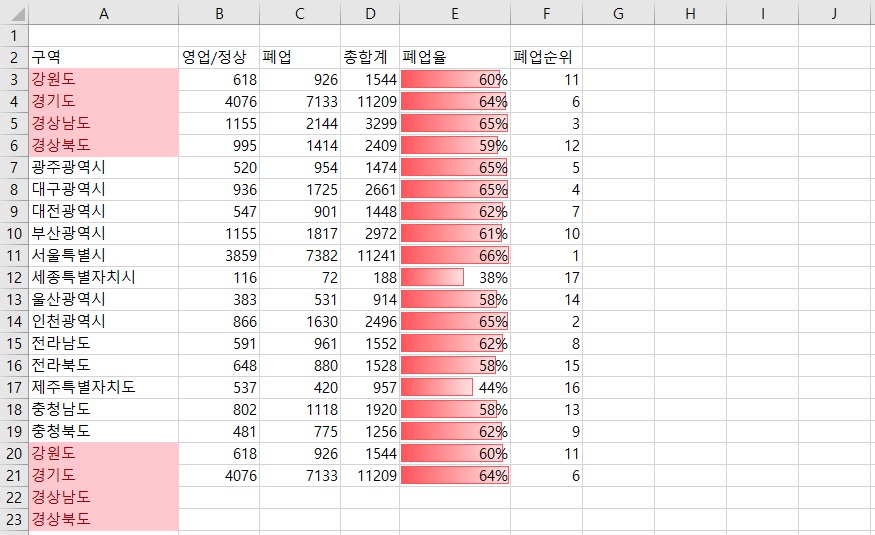Select cell 세종특별자치시
The height and width of the screenshot is (535, 875).
pos(103,277)
